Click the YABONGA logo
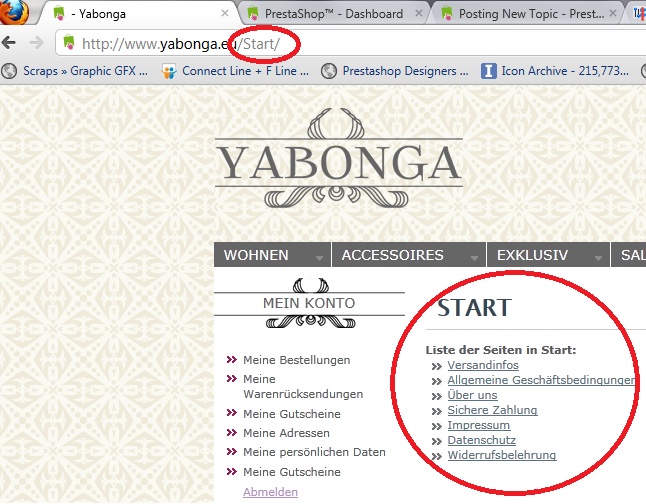This screenshot has height=504, width=646. tap(339, 158)
